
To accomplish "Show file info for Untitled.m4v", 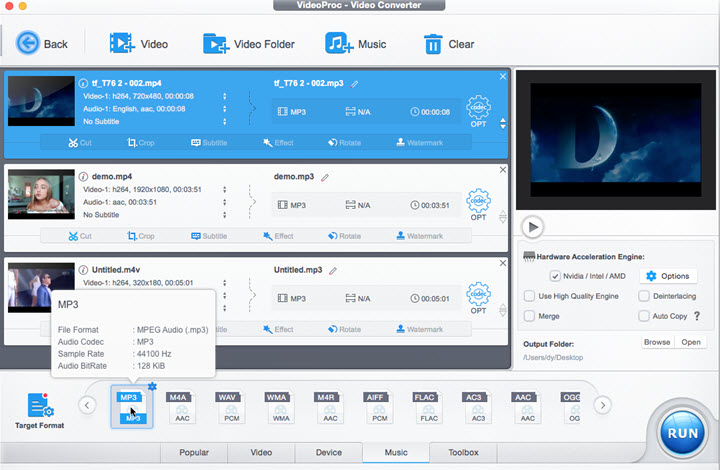I will (x=83, y=269).
